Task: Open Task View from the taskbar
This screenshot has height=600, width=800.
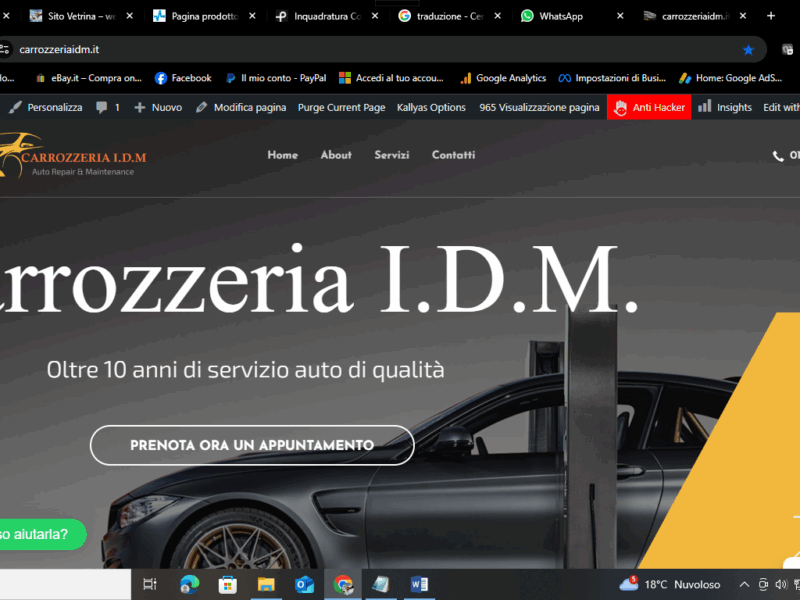Action: (x=150, y=584)
